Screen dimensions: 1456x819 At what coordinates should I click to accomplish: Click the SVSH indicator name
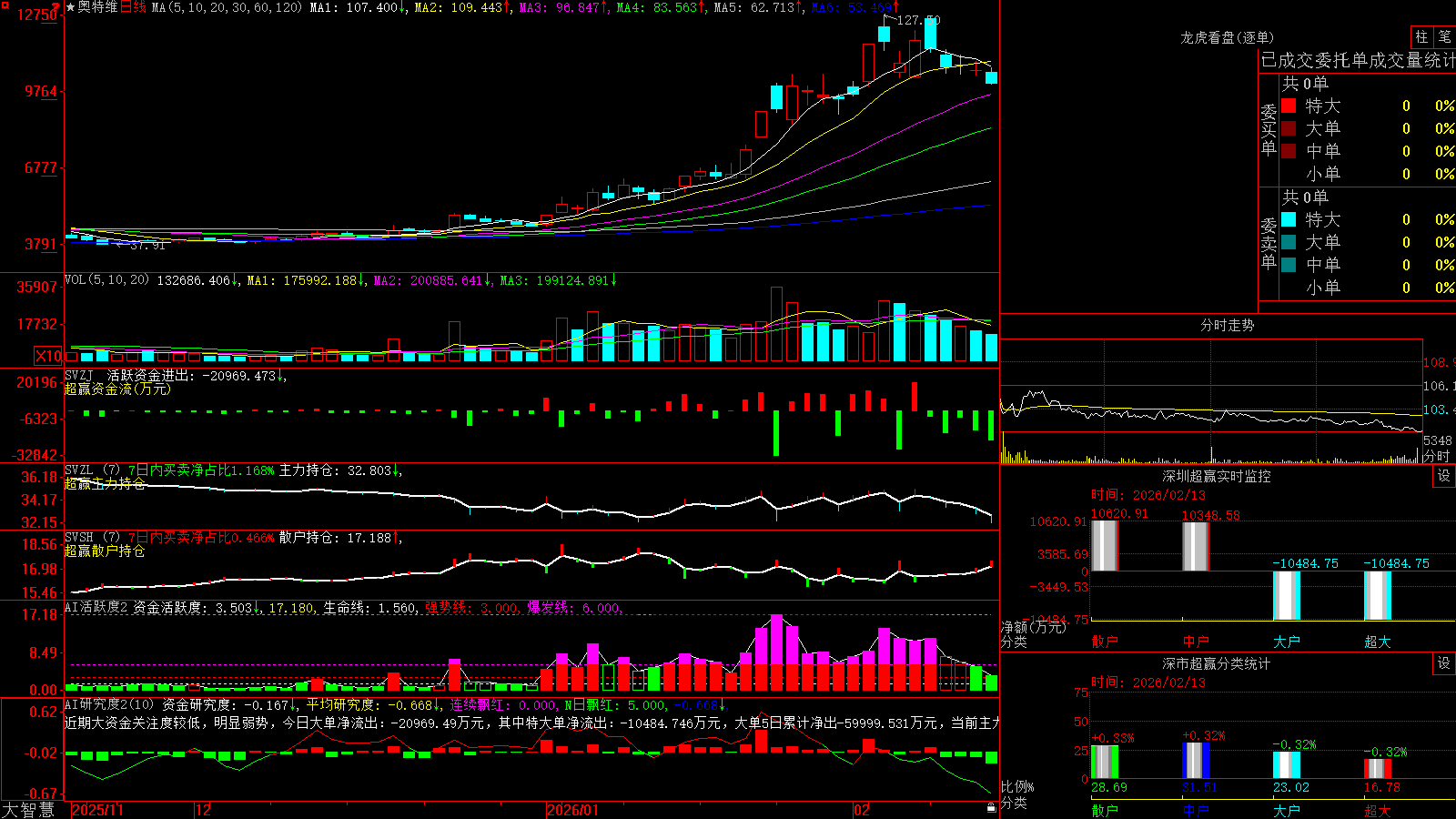click(x=79, y=537)
